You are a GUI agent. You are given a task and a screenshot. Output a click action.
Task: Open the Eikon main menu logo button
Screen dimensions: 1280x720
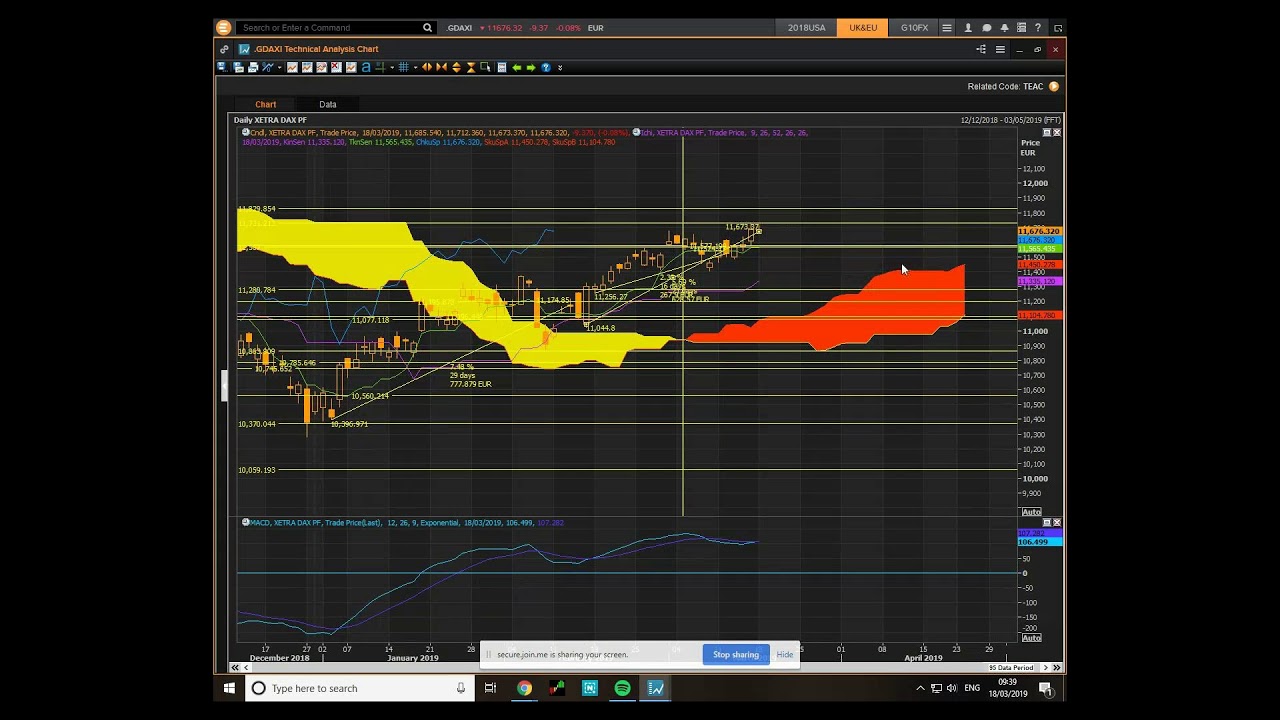click(x=223, y=28)
